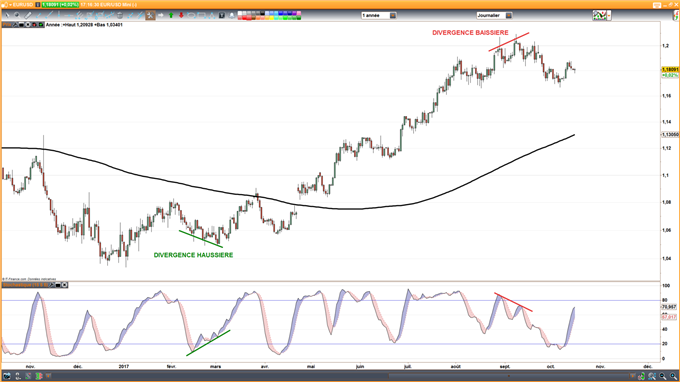Toggle the highlighted tools wrench icon

tap(150, 15)
